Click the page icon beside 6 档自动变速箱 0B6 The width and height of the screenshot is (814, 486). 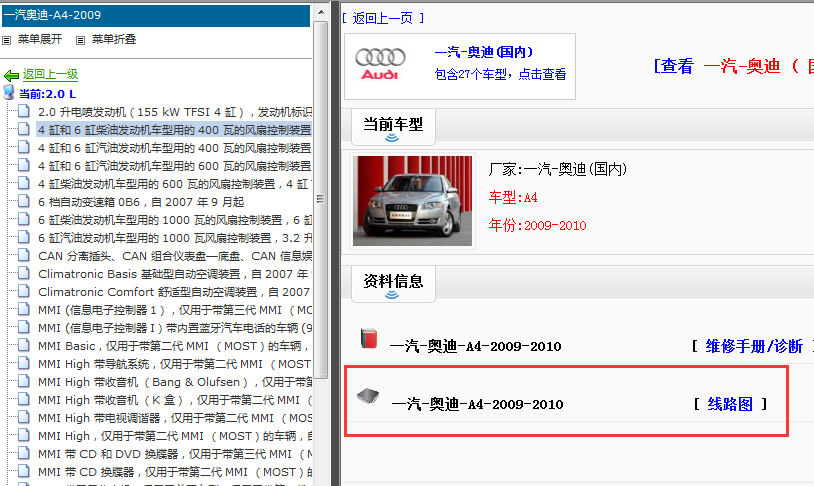tap(24, 201)
